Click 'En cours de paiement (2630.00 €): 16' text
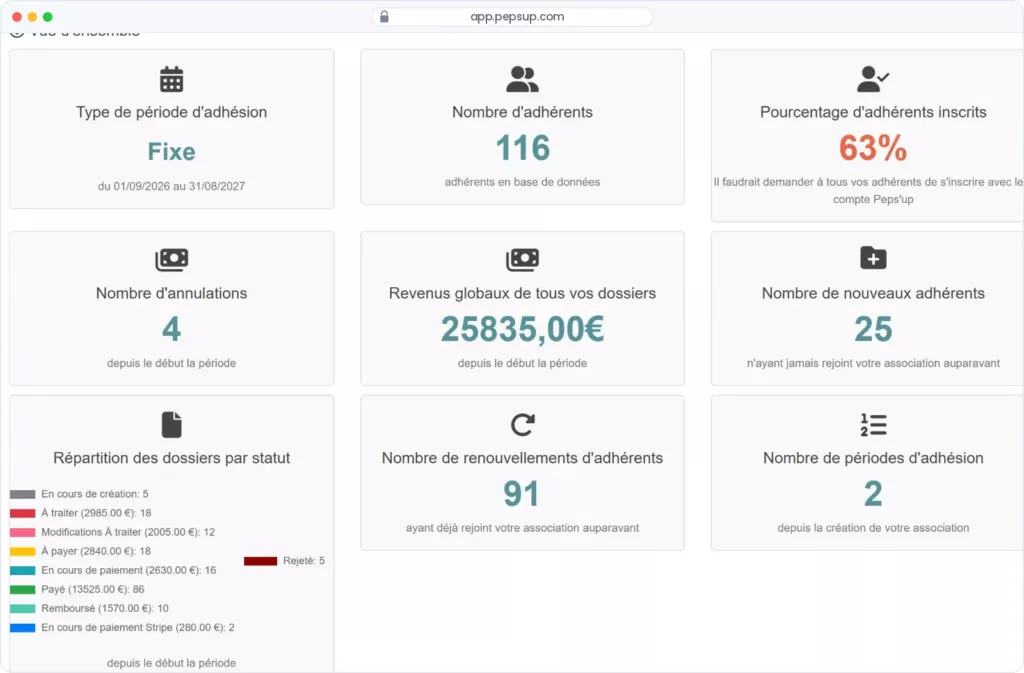The width and height of the screenshot is (1024, 673). [129, 570]
